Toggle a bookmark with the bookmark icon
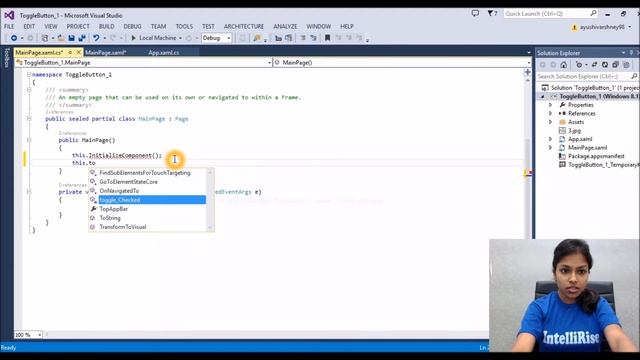This screenshot has width=640, height=360. (x=327, y=38)
